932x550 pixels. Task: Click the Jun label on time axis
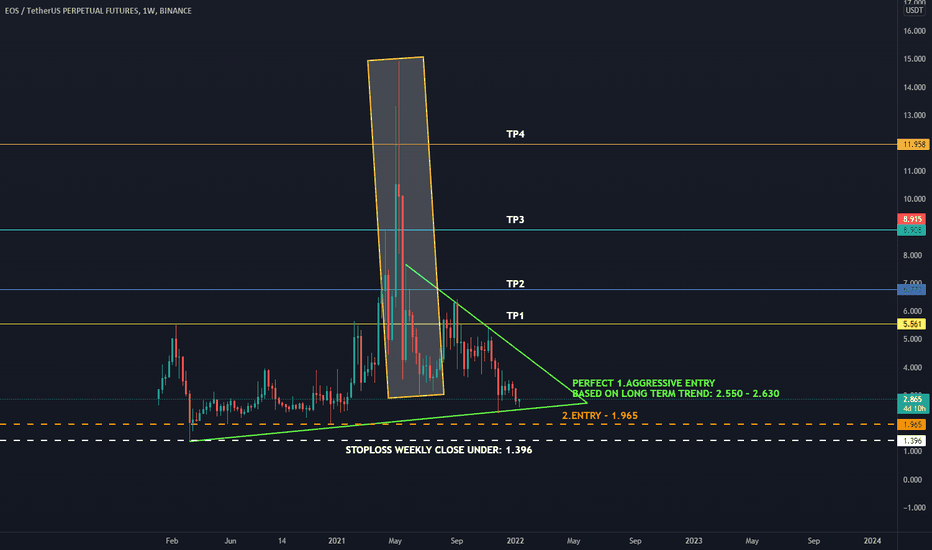[x=230, y=541]
